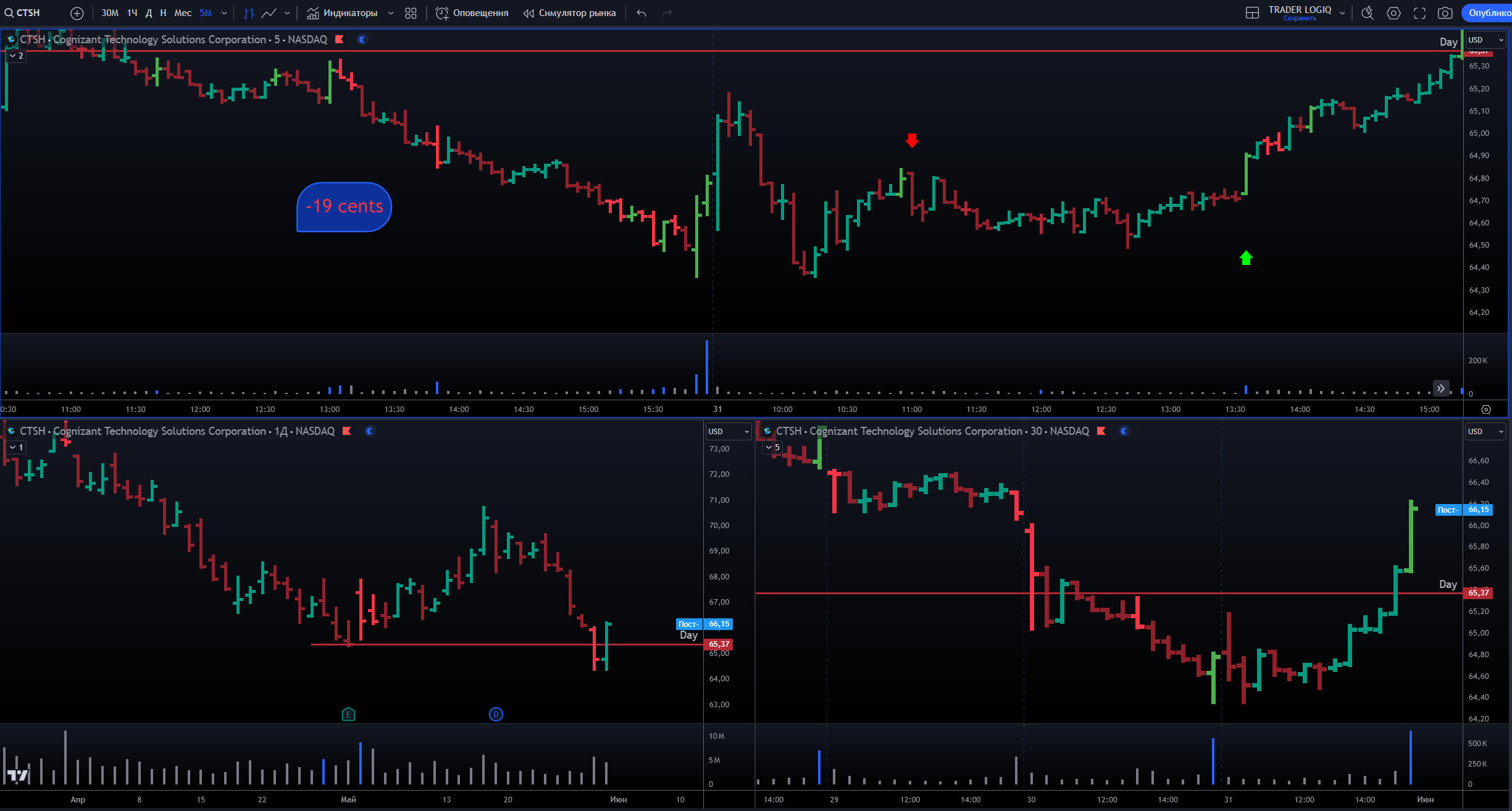The width and height of the screenshot is (1512, 811).
Task: Open USD currency dropdown in daily chart
Action: 729,431
